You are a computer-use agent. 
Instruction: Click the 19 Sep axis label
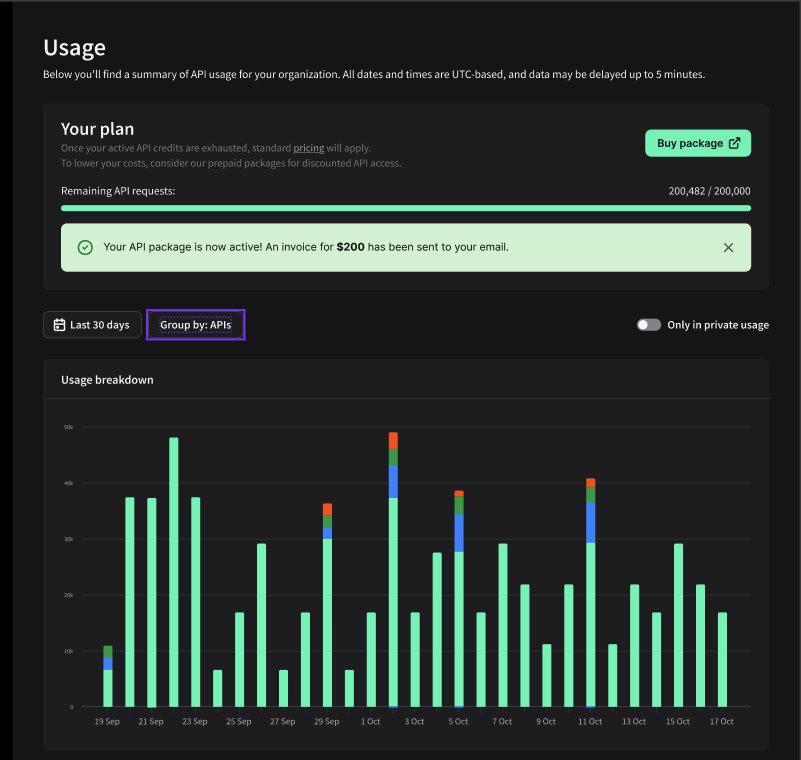click(x=106, y=721)
